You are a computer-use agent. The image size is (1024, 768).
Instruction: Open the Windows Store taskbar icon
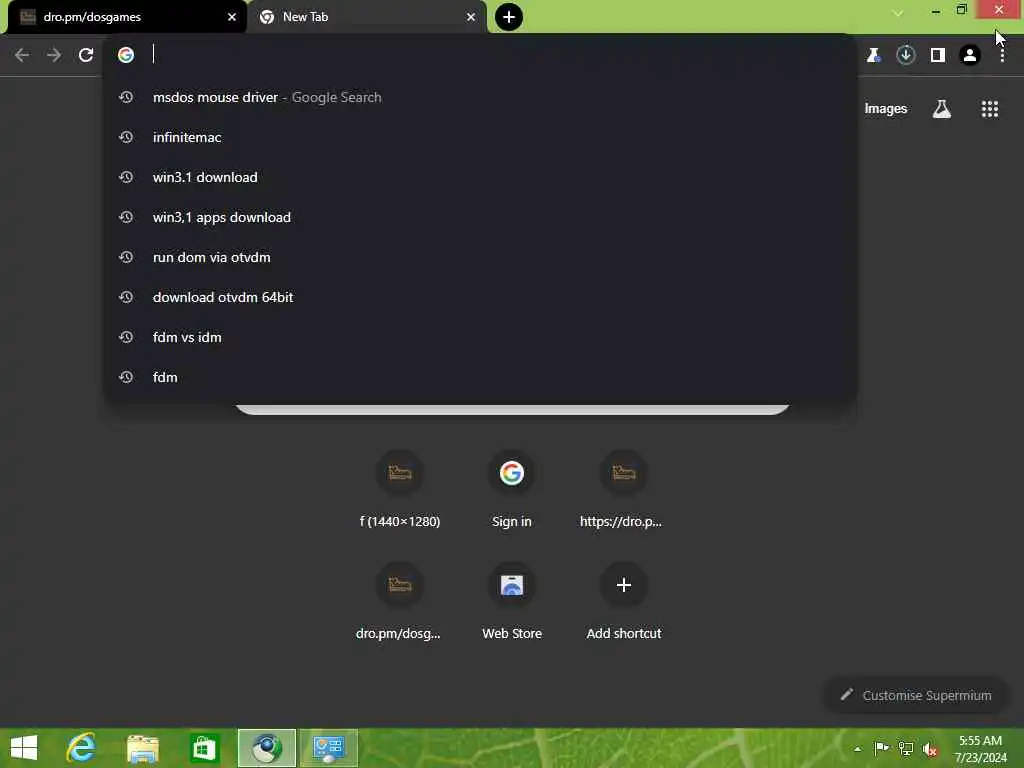click(x=204, y=748)
